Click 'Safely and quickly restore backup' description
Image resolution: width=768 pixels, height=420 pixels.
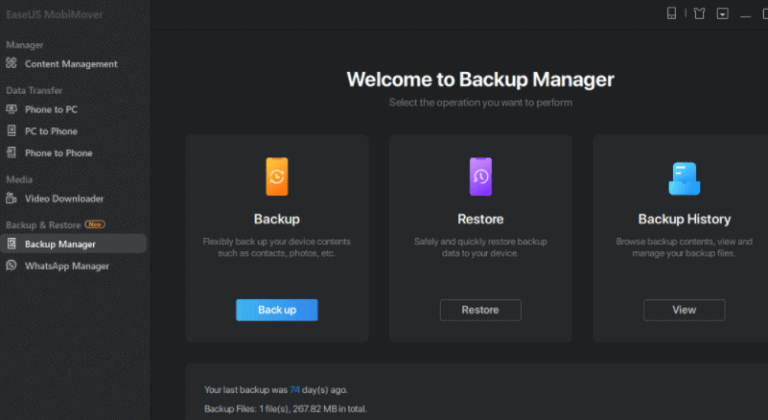[x=480, y=247]
